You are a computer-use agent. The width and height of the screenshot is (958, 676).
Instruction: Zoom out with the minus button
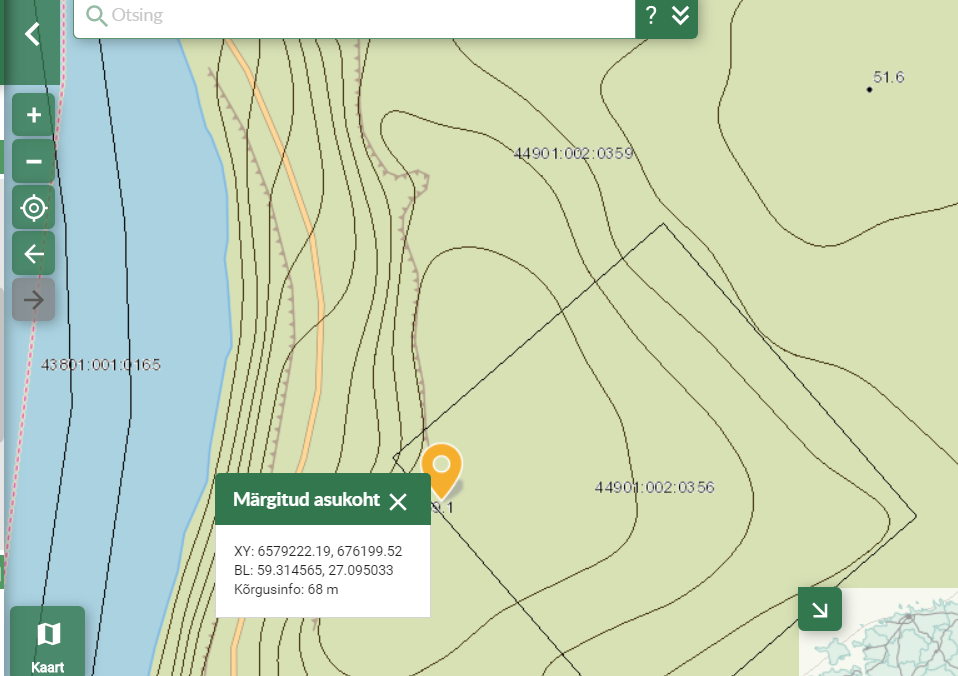[x=34, y=161]
